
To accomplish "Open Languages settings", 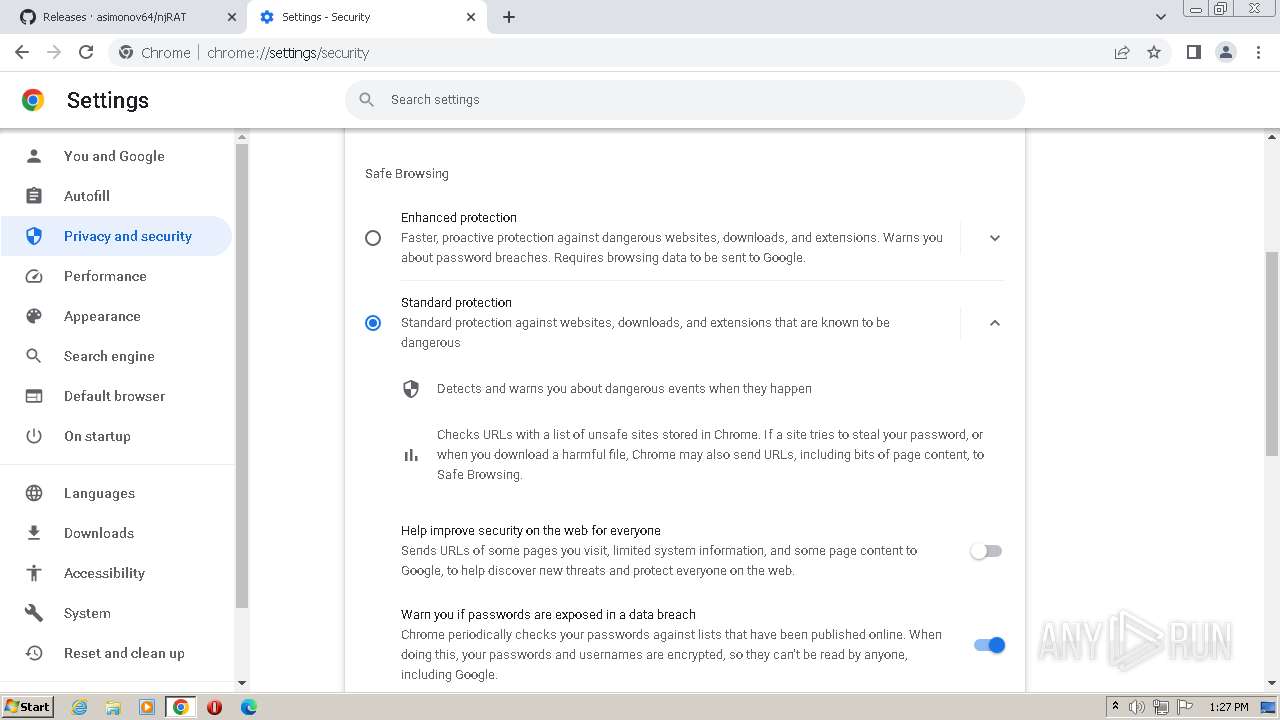I will (116, 493).
